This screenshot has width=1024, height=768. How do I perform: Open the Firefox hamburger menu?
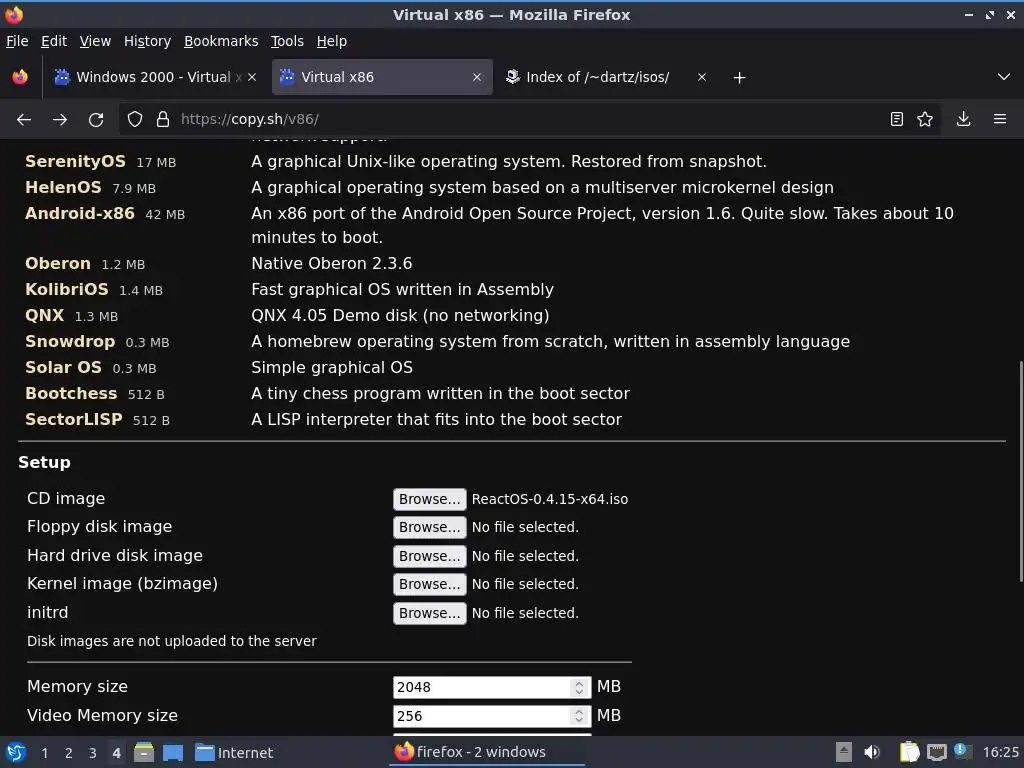click(1000, 119)
